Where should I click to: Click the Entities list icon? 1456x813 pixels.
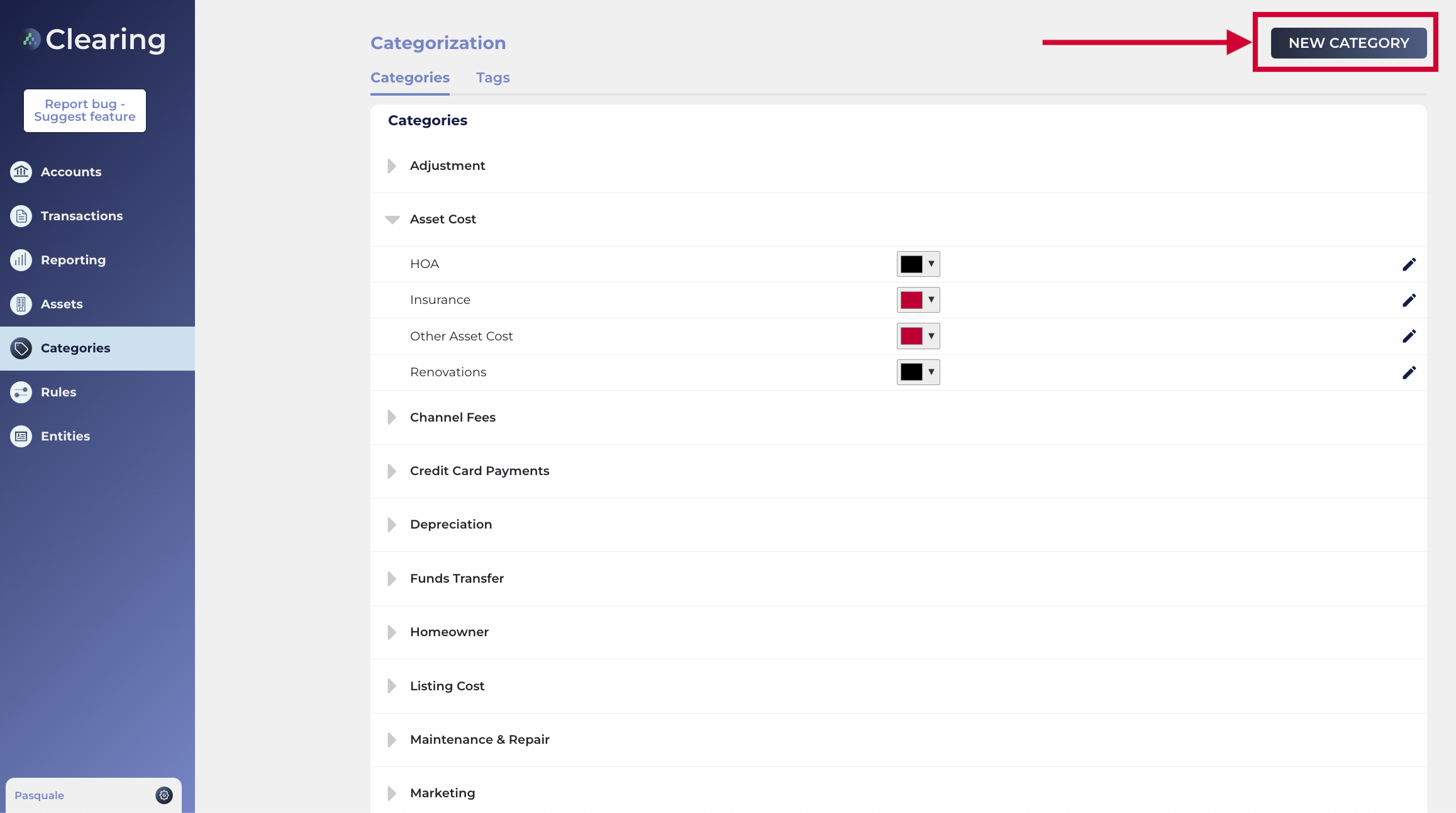[x=21, y=436]
